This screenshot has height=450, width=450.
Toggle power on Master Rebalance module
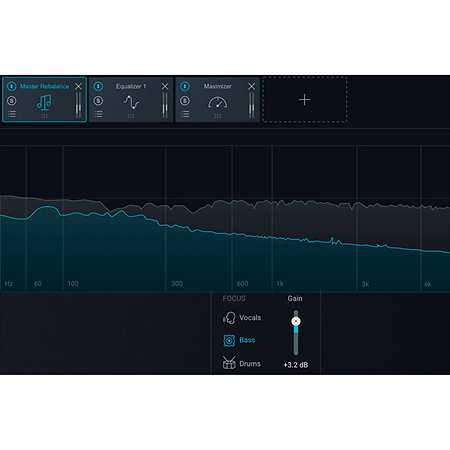[12, 86]
